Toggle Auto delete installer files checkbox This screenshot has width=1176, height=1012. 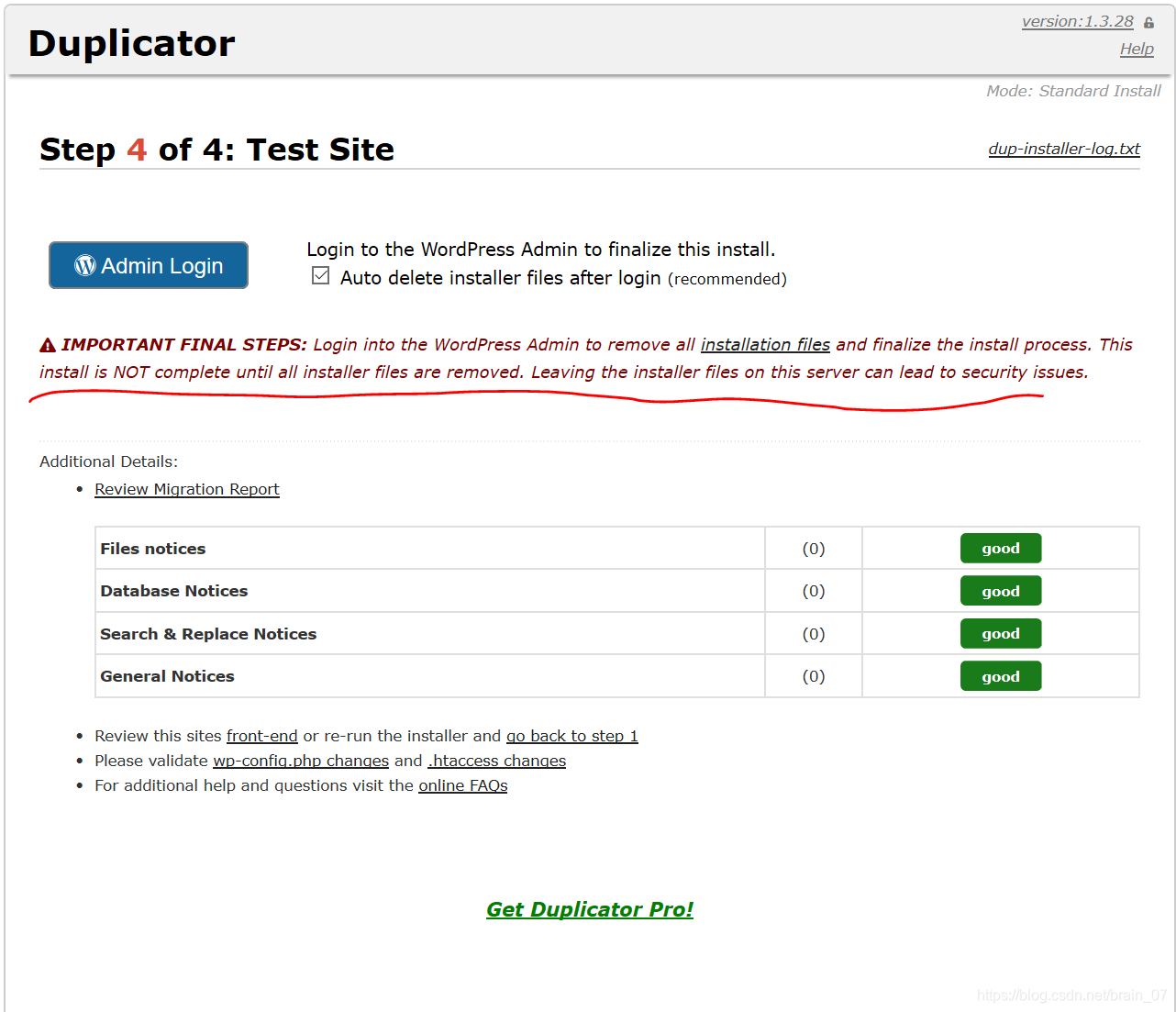[320, 275]
